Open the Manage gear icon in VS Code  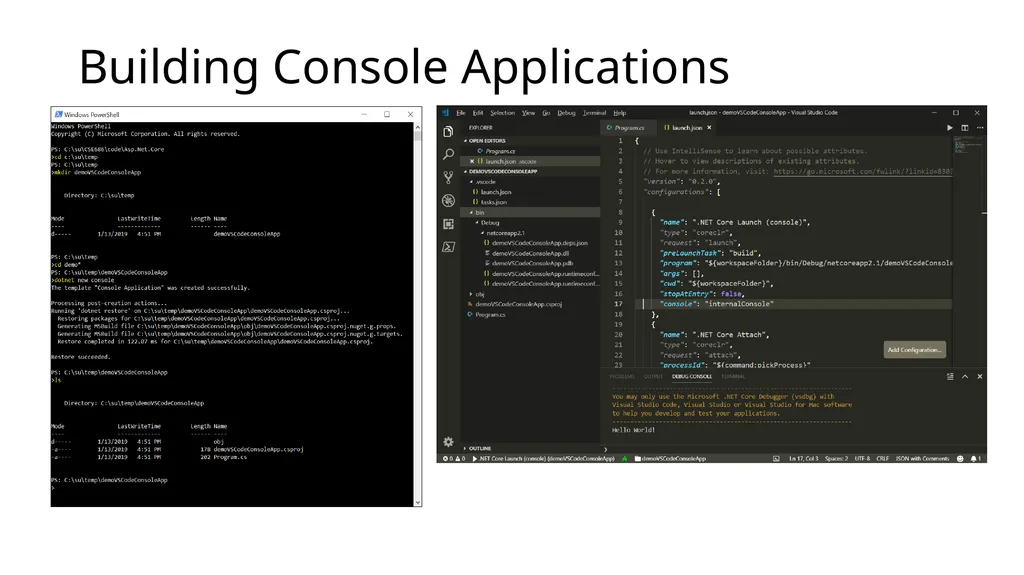(448, 442)
